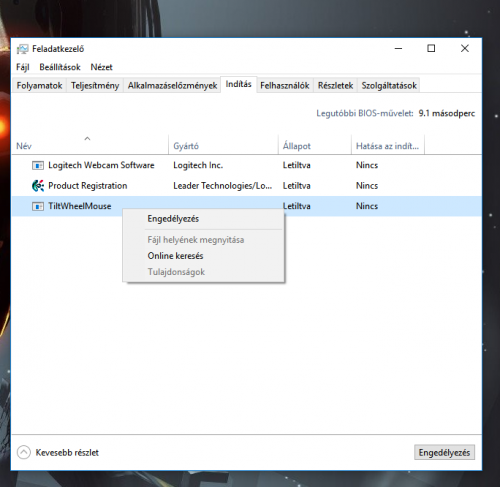
Task: Choose Engedélyezés in the context menu
Action: 203,219
